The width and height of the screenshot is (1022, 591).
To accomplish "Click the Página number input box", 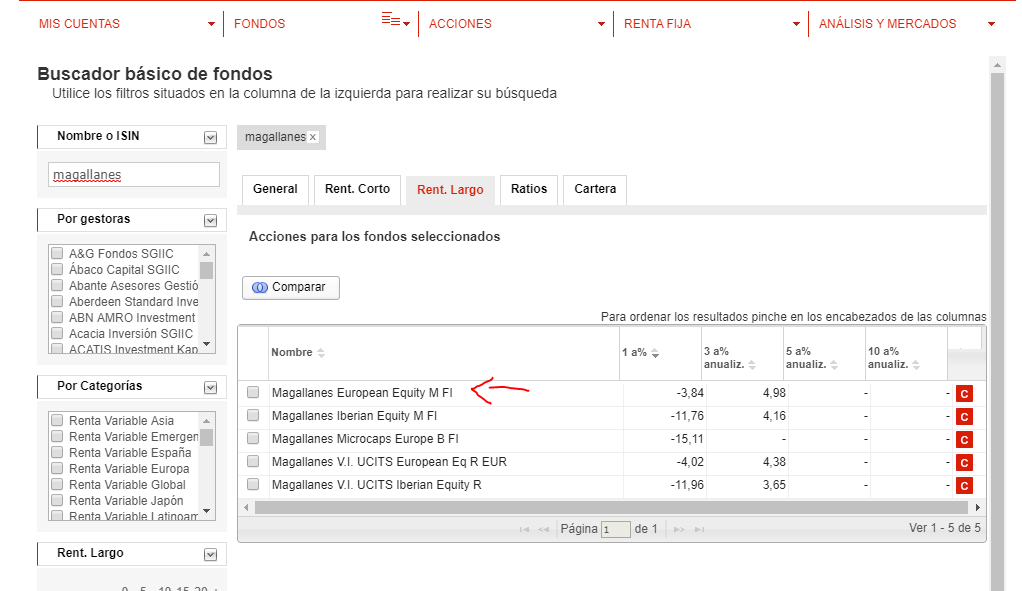I will pos(615,529).
